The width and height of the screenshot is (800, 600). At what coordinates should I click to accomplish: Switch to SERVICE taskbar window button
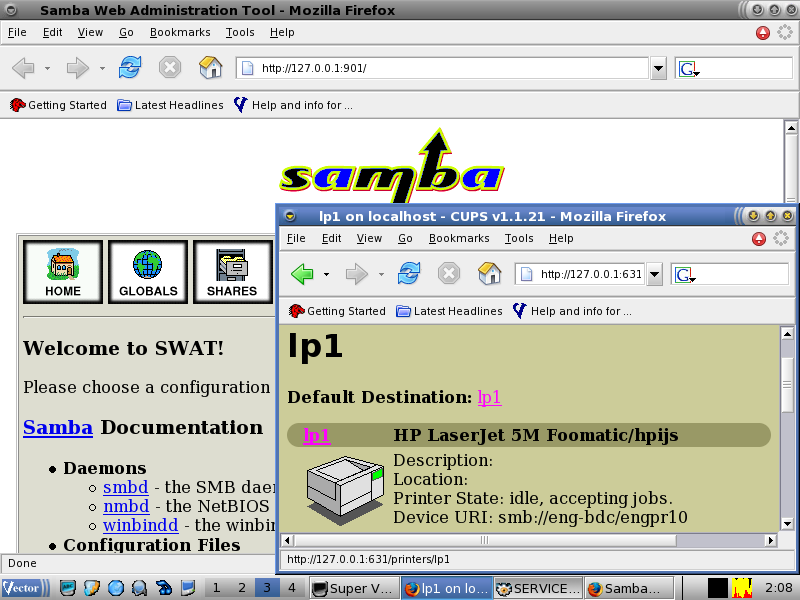538,588
